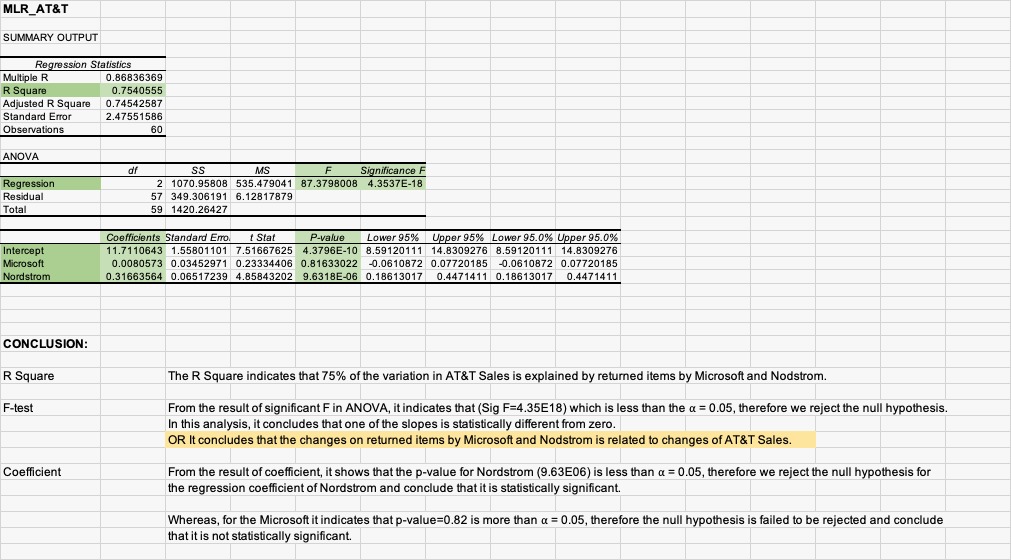Click Significance F value 4.3537E-18
Image resolution: width=1011 pixels, height=560 pixels.
pyautogui.click(x=393, y=184)
